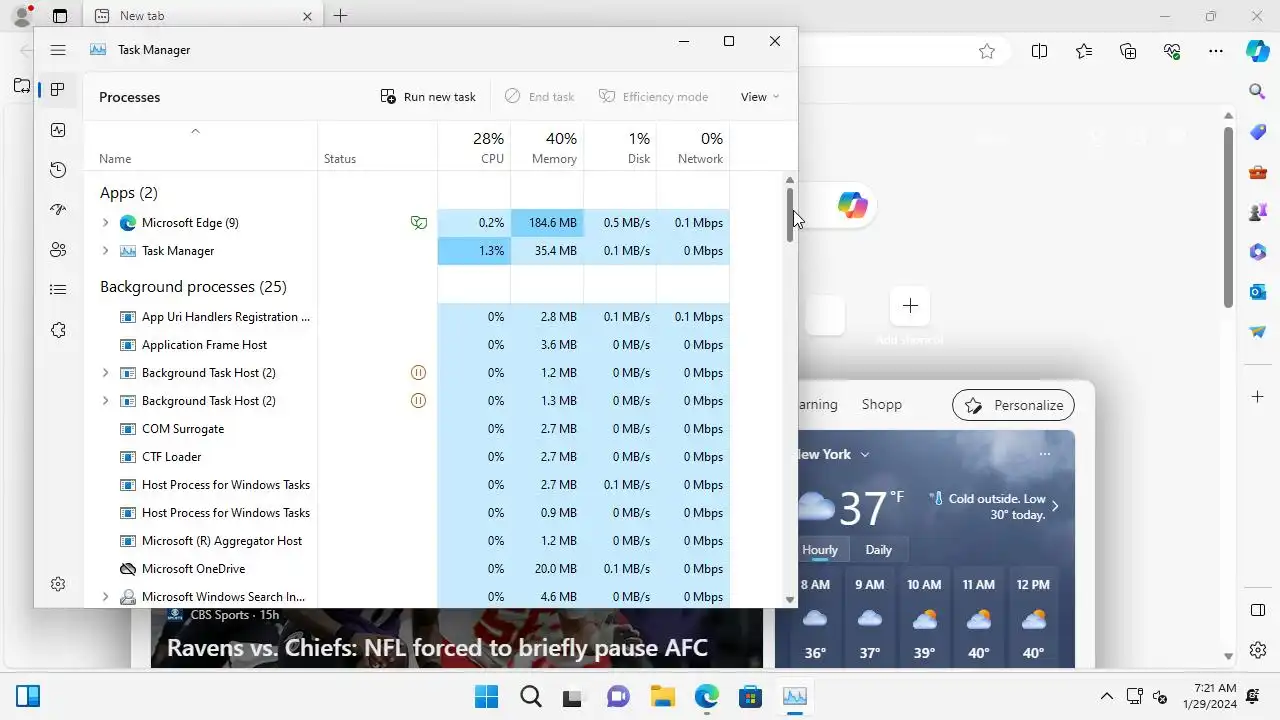1280x720 pixels.
Task: Open Outlook icon in Edge sidebar
Action: coord(1258,292)
